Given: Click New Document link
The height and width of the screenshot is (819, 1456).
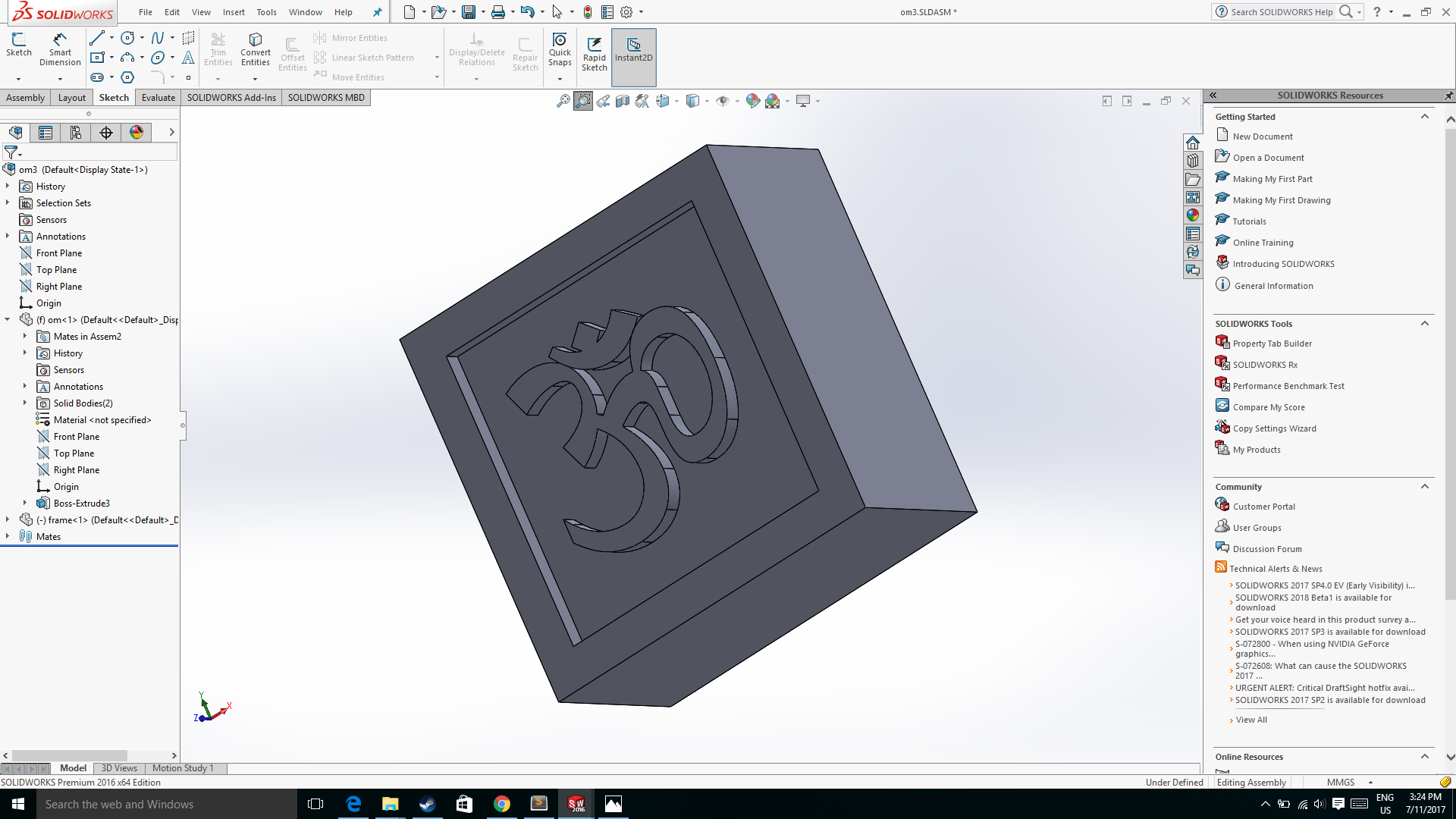Looking at the screenshot, I should (x=1263, y=136).
